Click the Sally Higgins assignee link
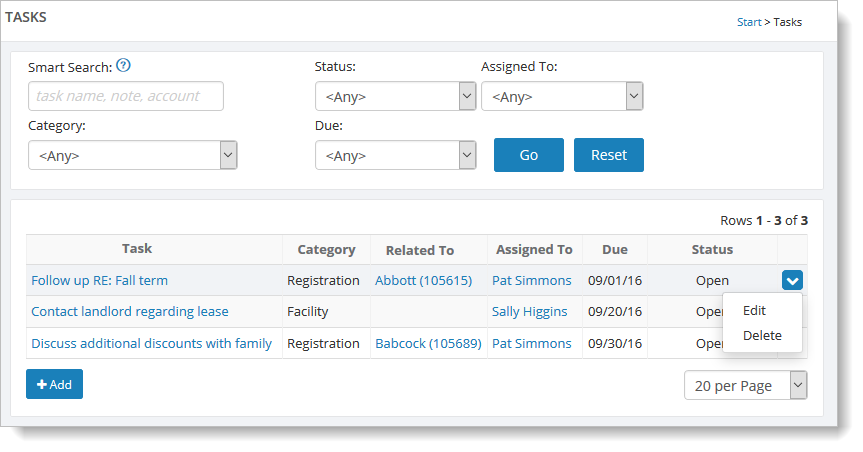Image resolution: width=863 pixels, height=452 pixels. 529,312
